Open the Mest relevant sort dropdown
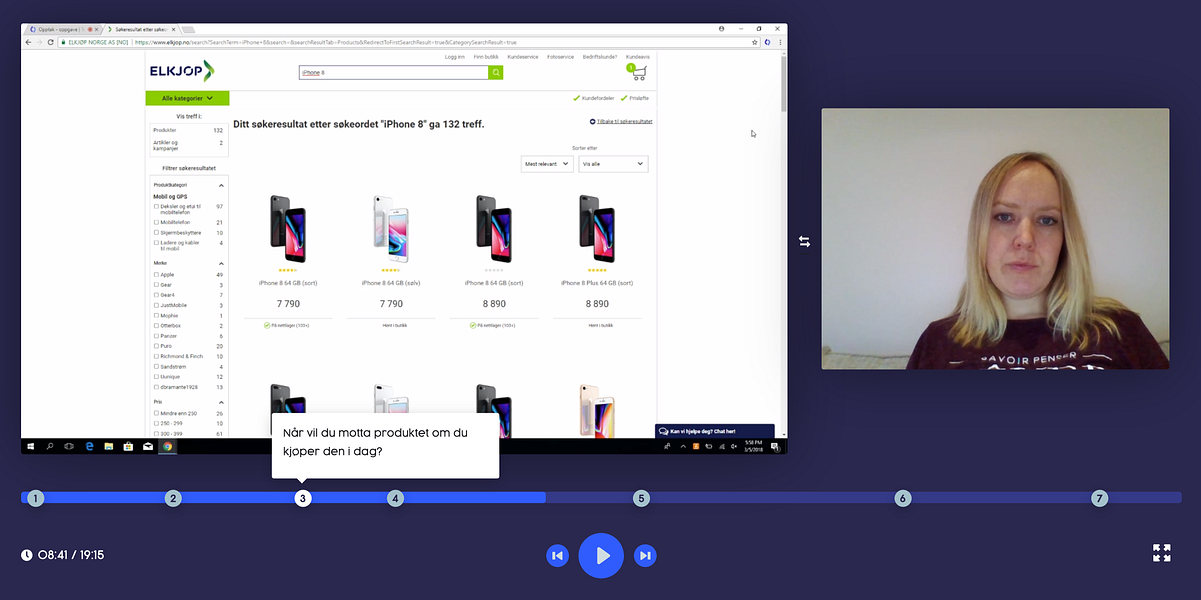This screenshot has height=600, width=1201. [x=547, y=164]
